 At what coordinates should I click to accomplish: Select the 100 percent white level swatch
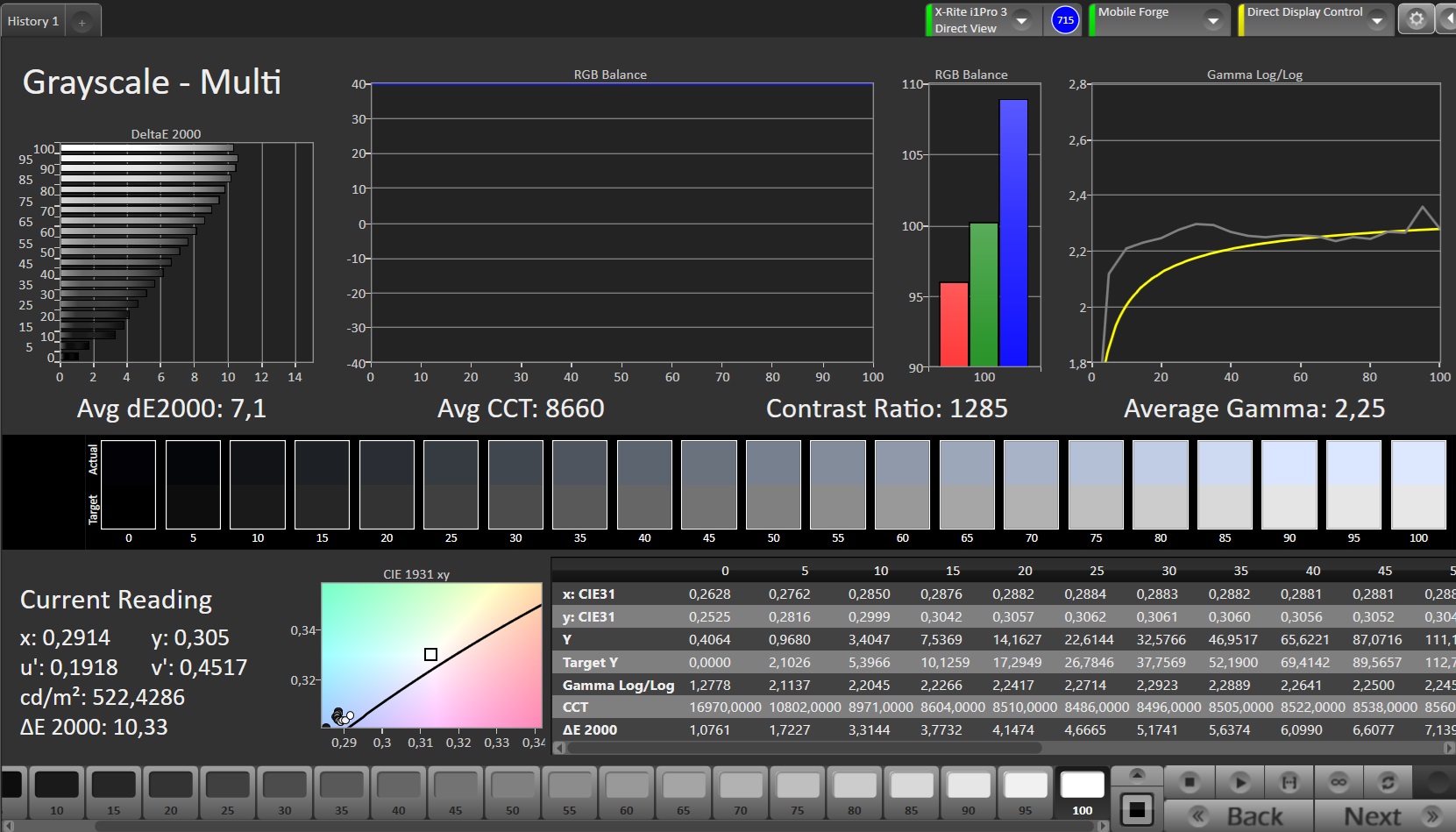coord(1083,792)
